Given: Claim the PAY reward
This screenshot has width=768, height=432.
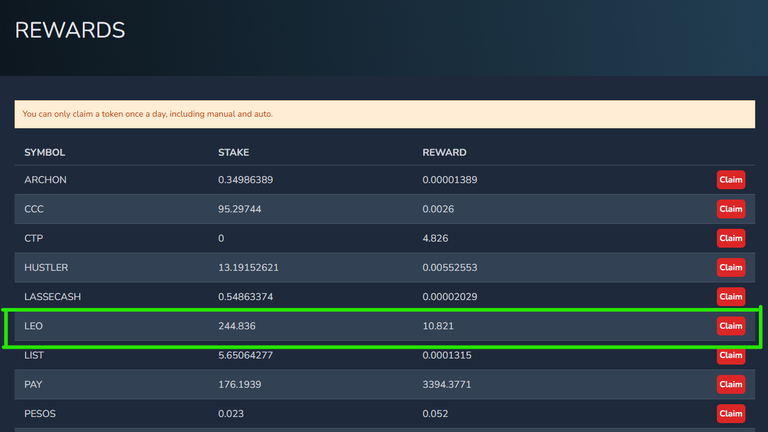Looking at the screenshot, I should point(731,384).
